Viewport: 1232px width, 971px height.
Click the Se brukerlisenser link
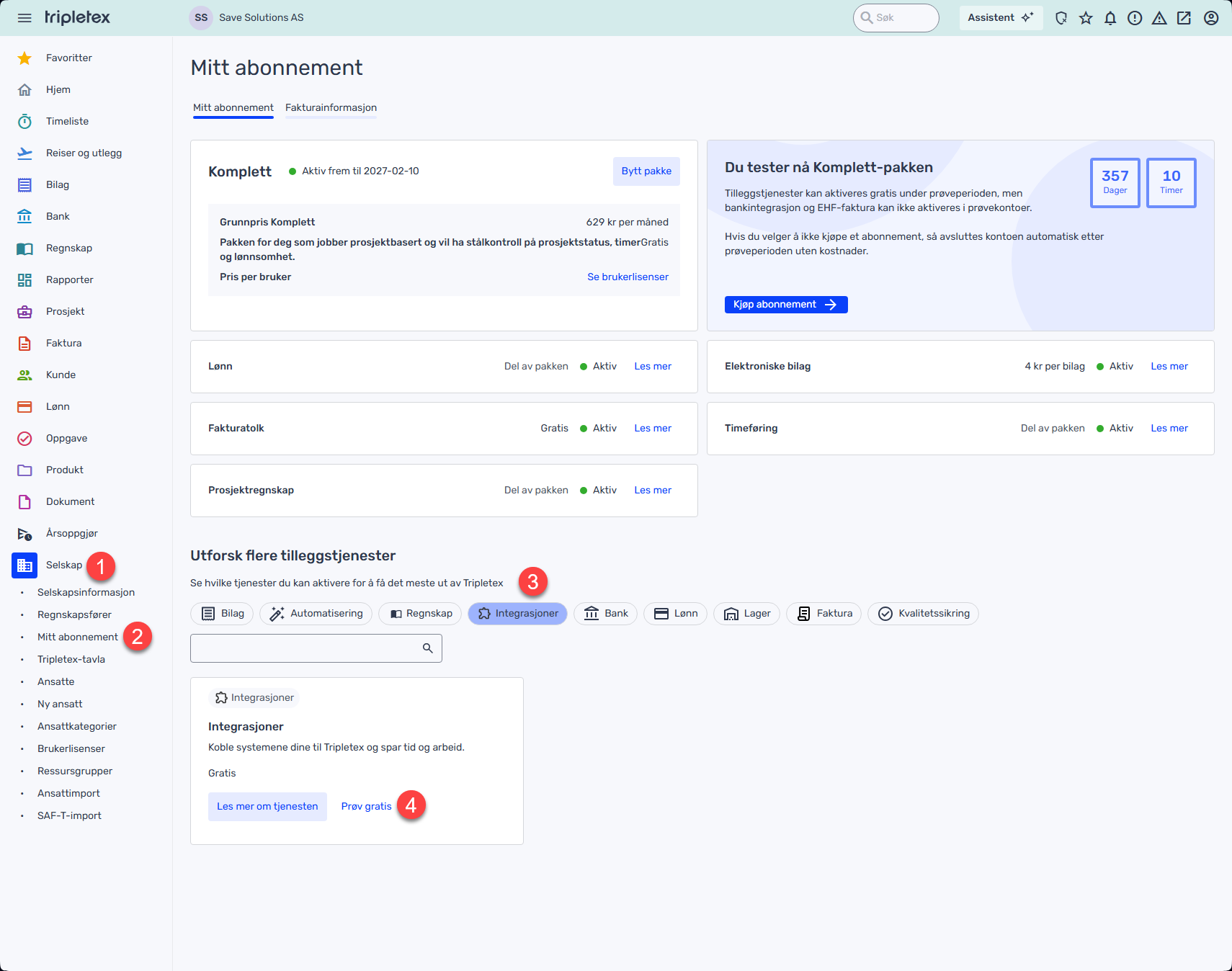point(628,277)
